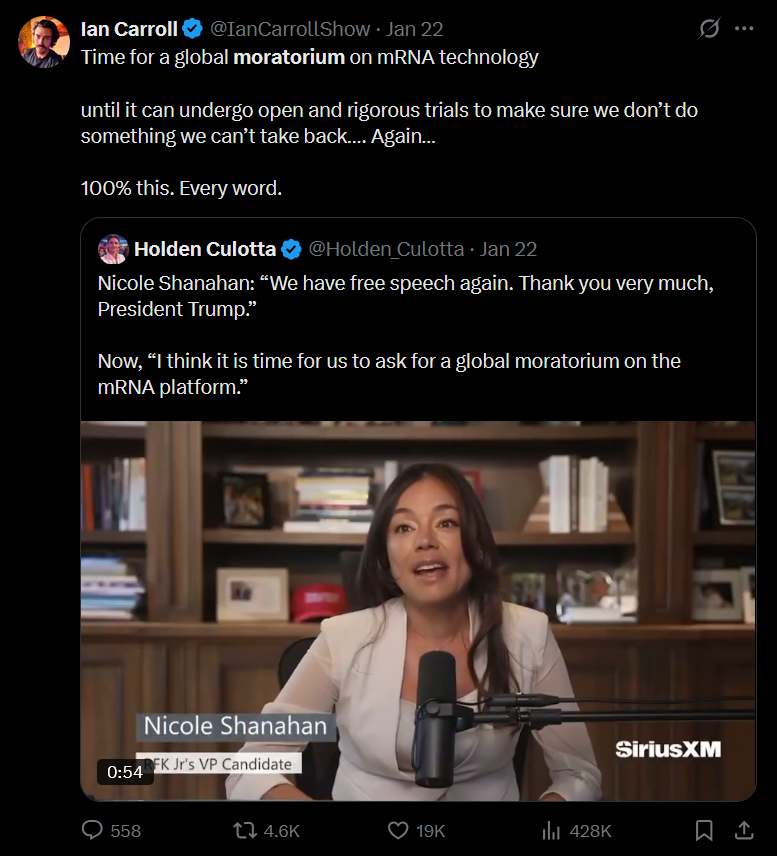Open the three-dot More menu
The width and height of the screenshot is (777, 856).
744,29
